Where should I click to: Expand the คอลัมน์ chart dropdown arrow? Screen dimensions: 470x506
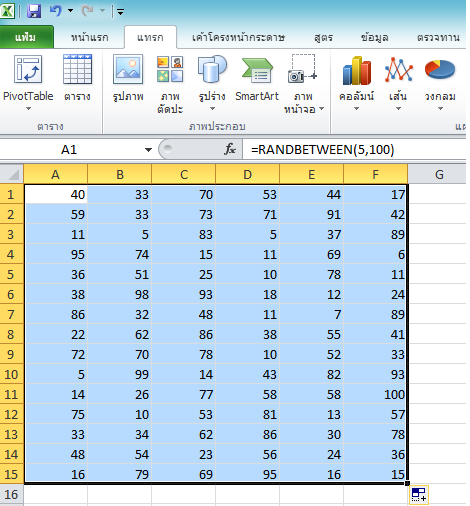pyautogui.click(x=356, y=108)
